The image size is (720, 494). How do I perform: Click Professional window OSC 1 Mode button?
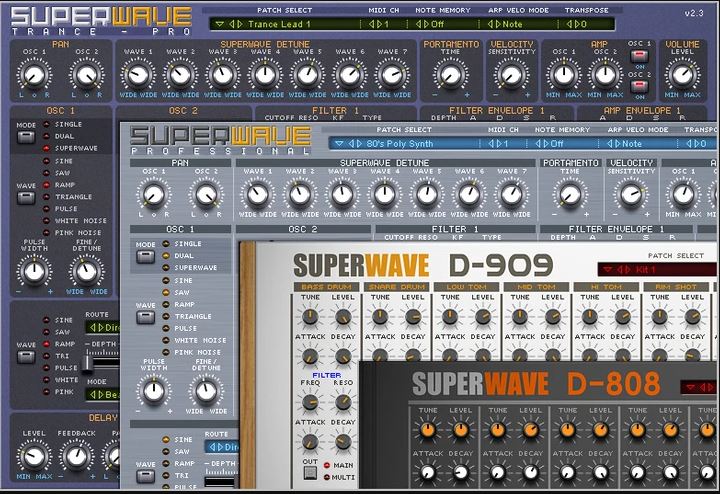tap(145, 257)
